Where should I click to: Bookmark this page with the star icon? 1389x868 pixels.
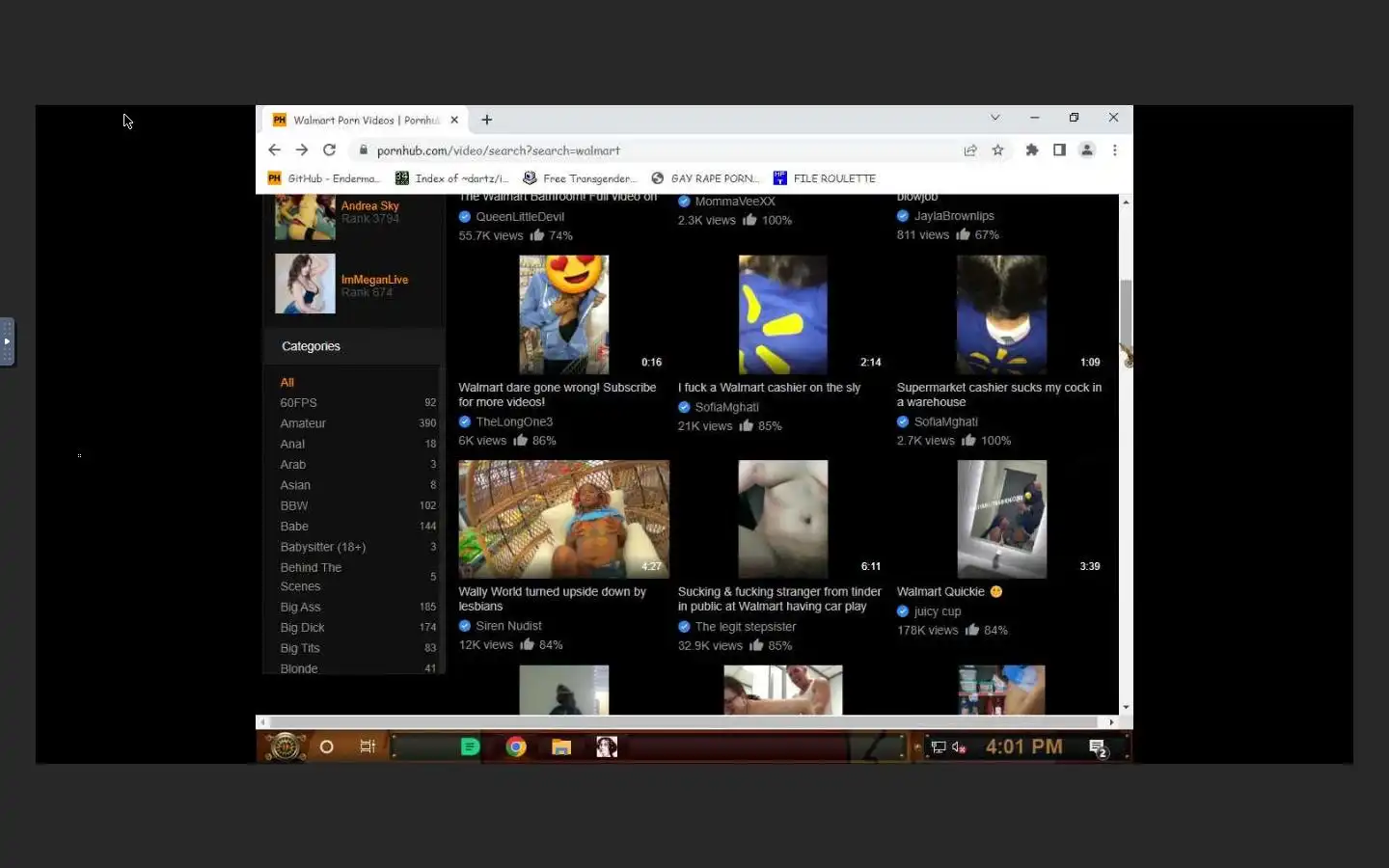pos(998,150)
